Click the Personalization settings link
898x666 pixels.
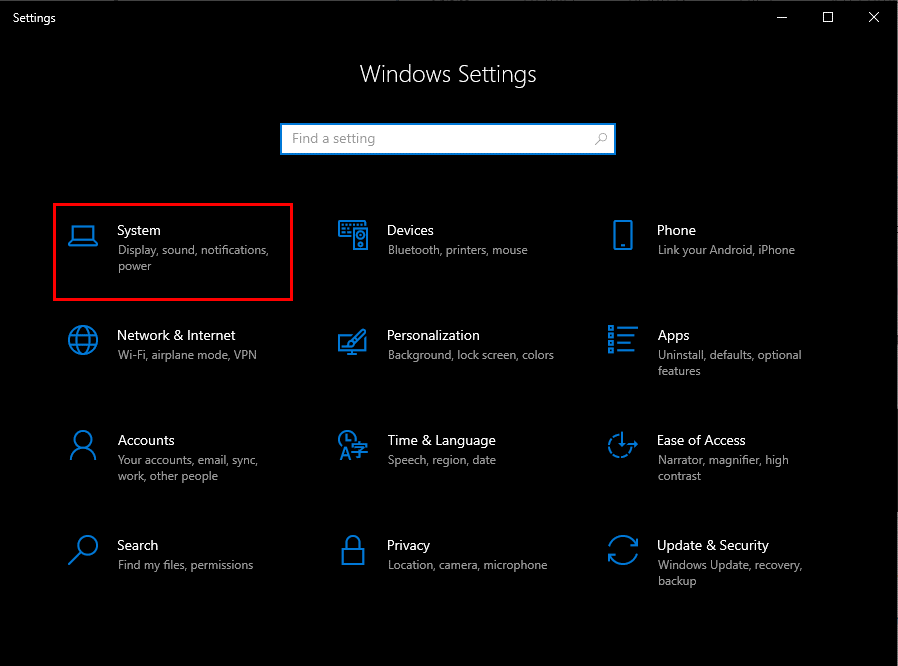click(x=433, y=335)
